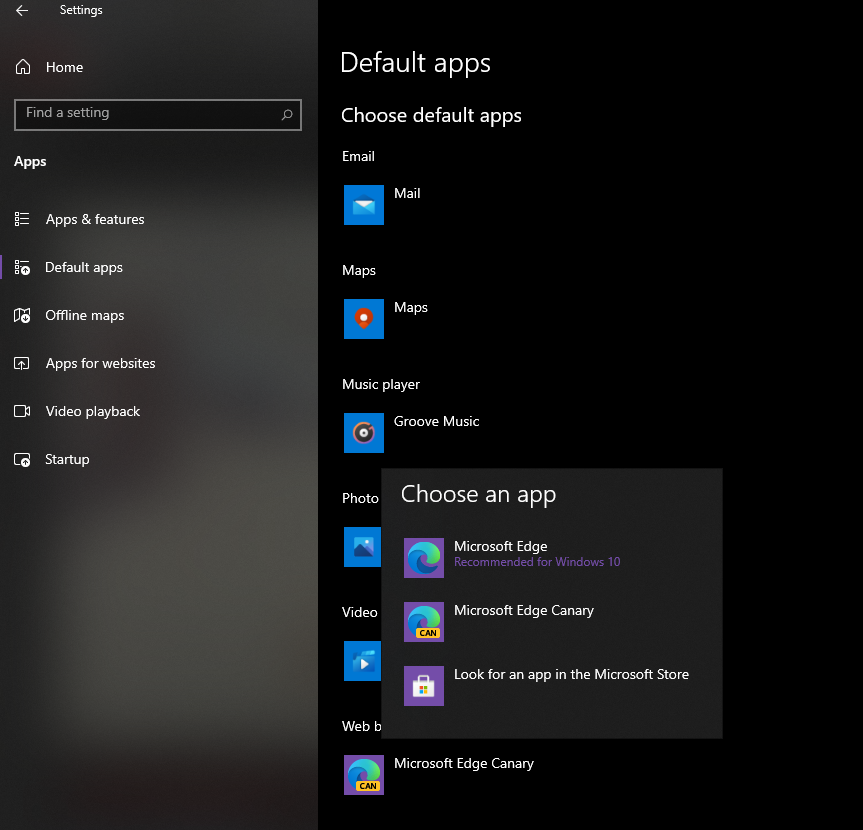This screenshot has width=863, height=830.
Task: Change the default Mail app
Action: click(407, 193)
